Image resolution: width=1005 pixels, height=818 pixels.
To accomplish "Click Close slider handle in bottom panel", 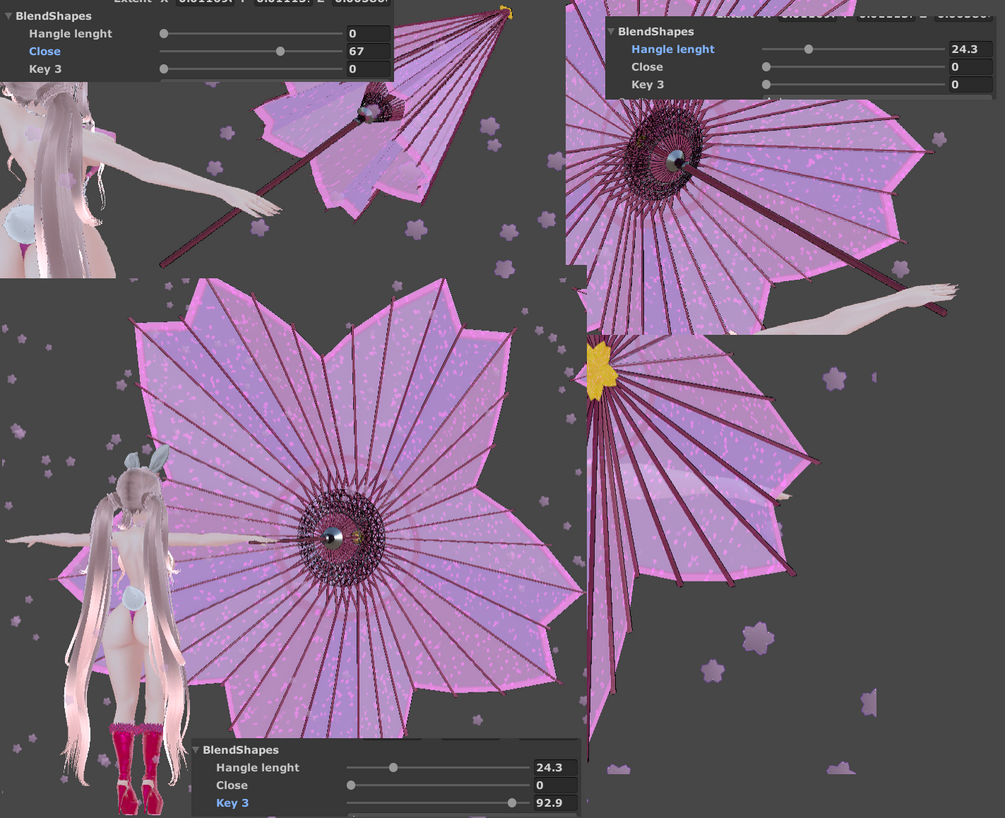I will [x=351, y=785].
